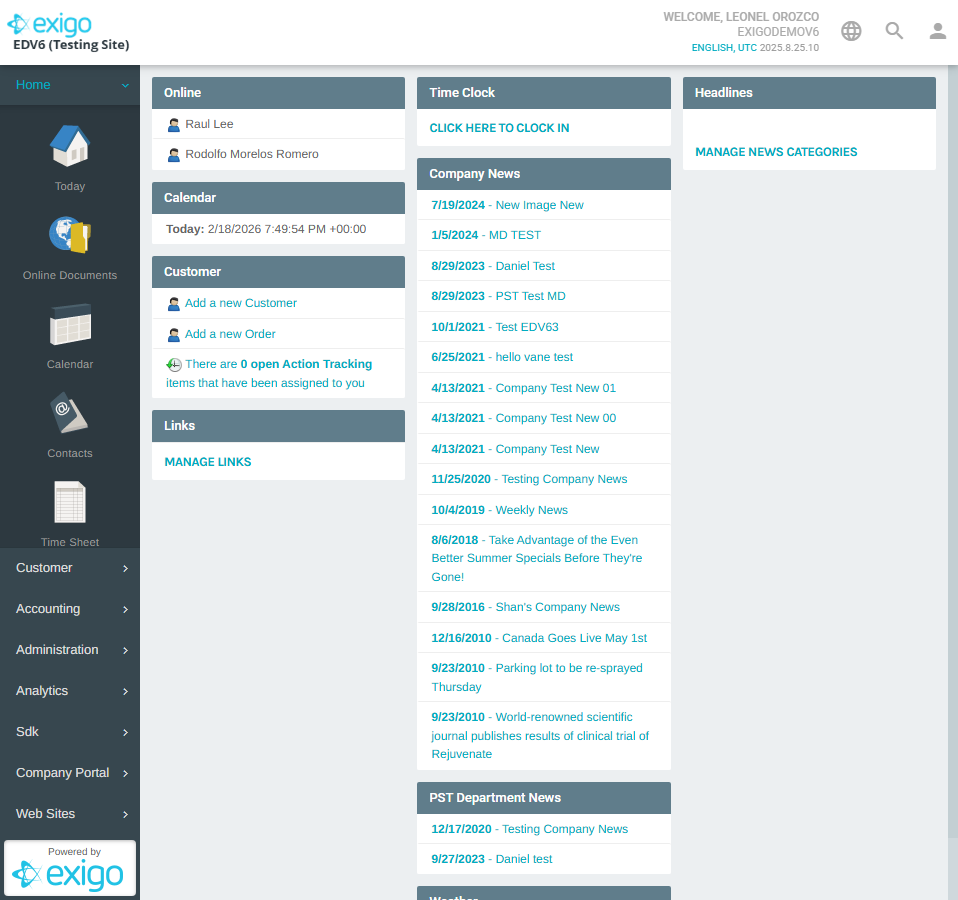Click the Exigo logo in the top bar
Image resolution: width=958 pixels, height=900 pixels.
pos(49,24)
